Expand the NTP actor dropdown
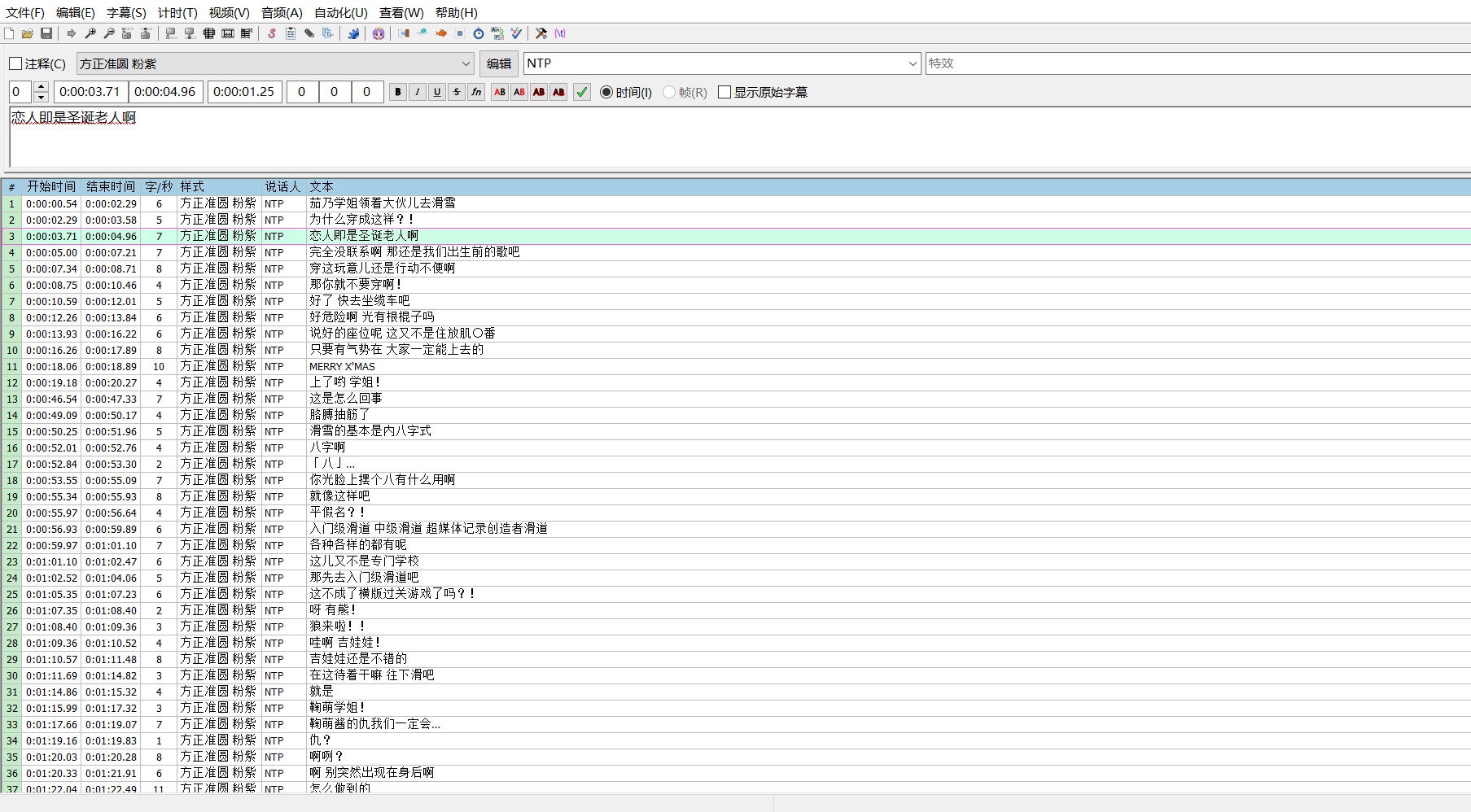Screen dimensions: 1471x812 point(913,63)
